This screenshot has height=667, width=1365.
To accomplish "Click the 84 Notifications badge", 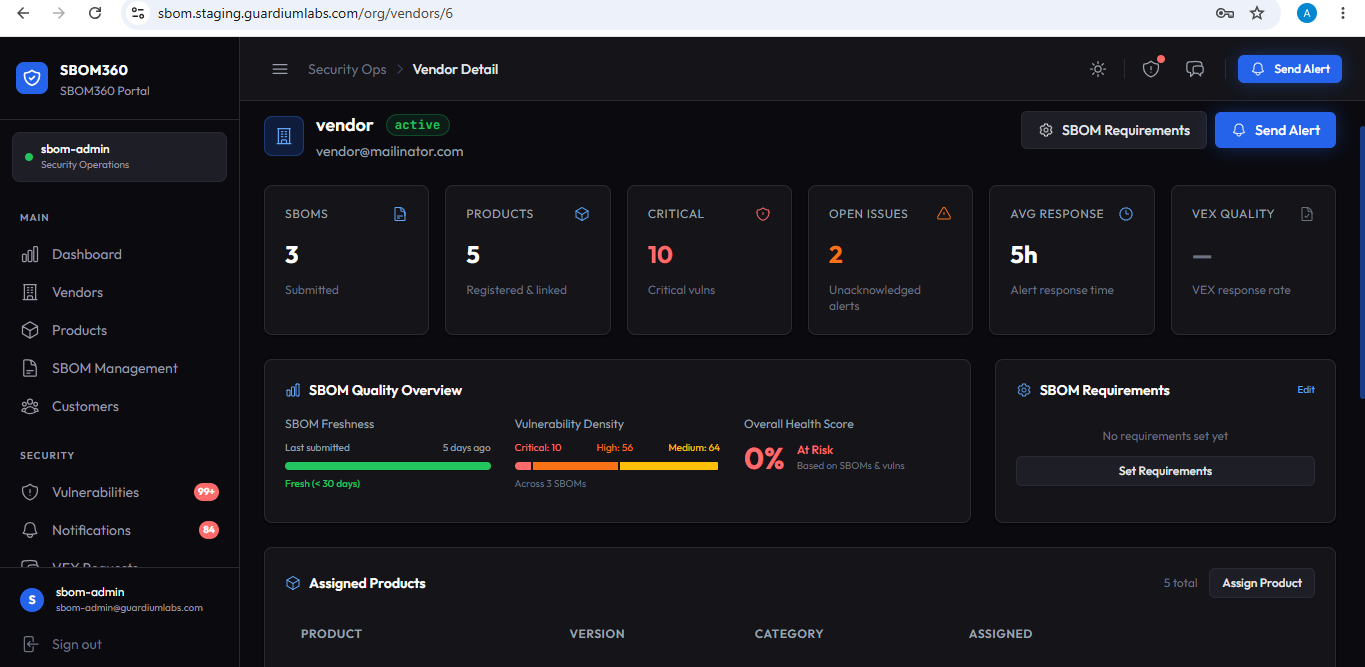I will point(209,530).
